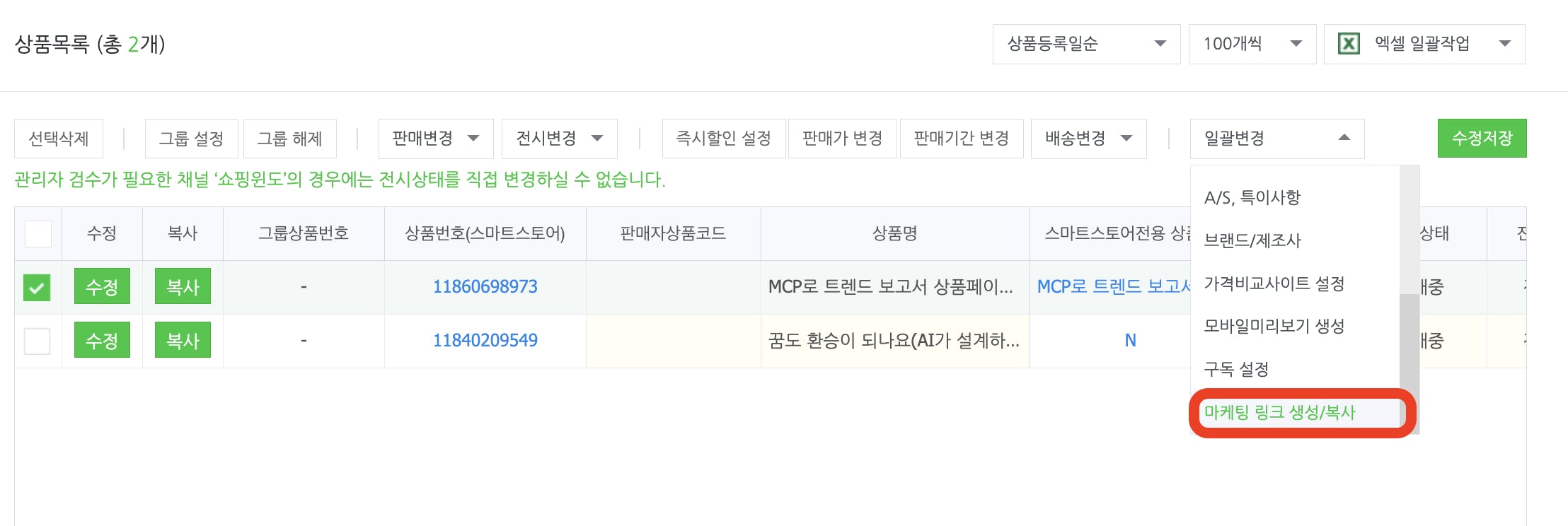Click the green 수정저장 button

click(1482, 139)
